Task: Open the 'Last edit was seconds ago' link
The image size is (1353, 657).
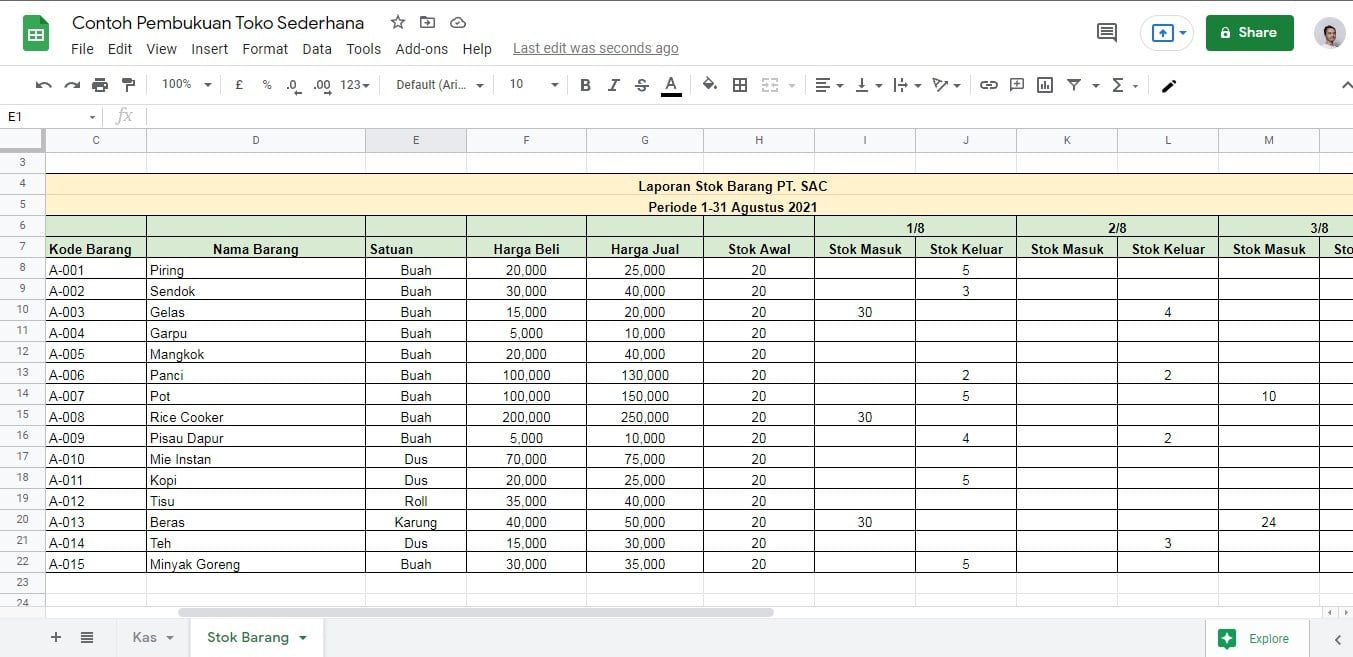Action: [x=595, y=48]
